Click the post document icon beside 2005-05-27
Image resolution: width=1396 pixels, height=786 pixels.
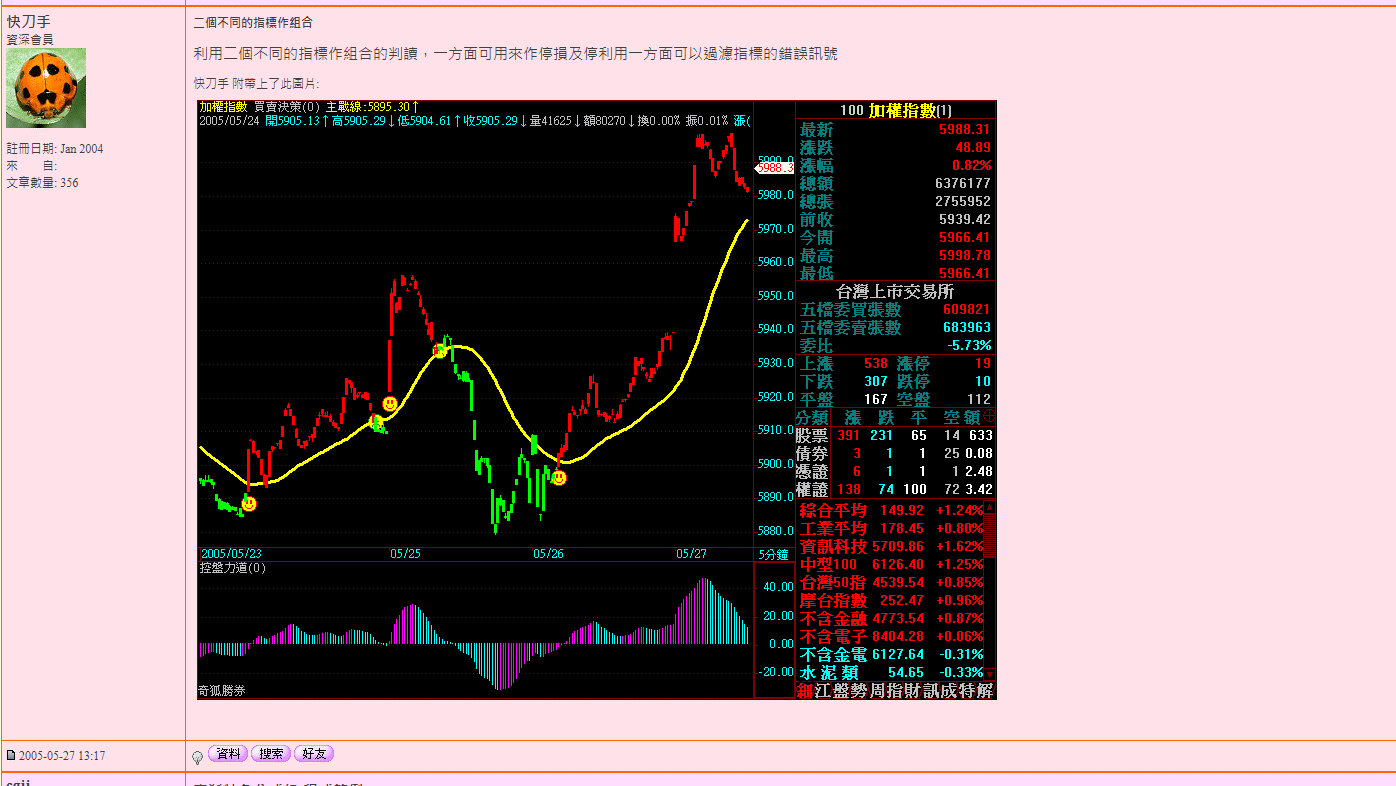(11, 756)
